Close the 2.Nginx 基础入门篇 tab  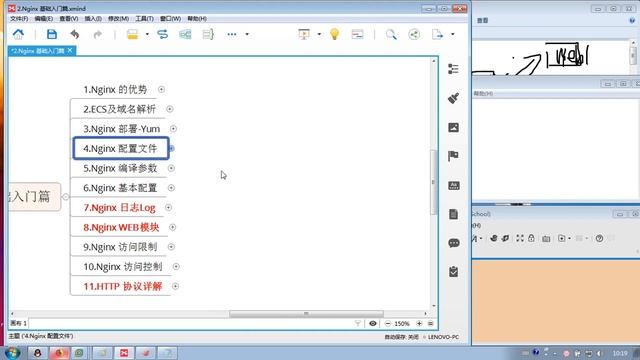70,50
